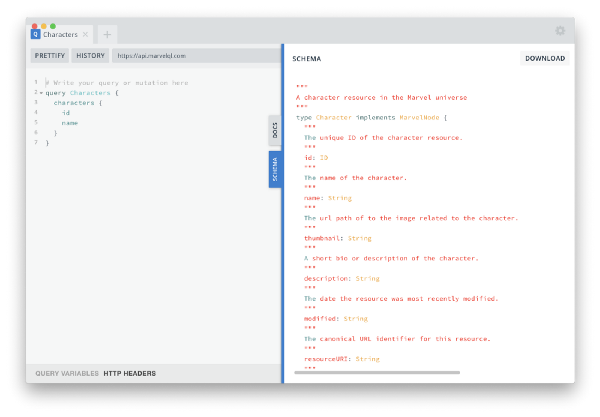Click 'The unique ID of the character resource.'
The width and height of the screenshot is (600, 417).
(x=383, y=138)
